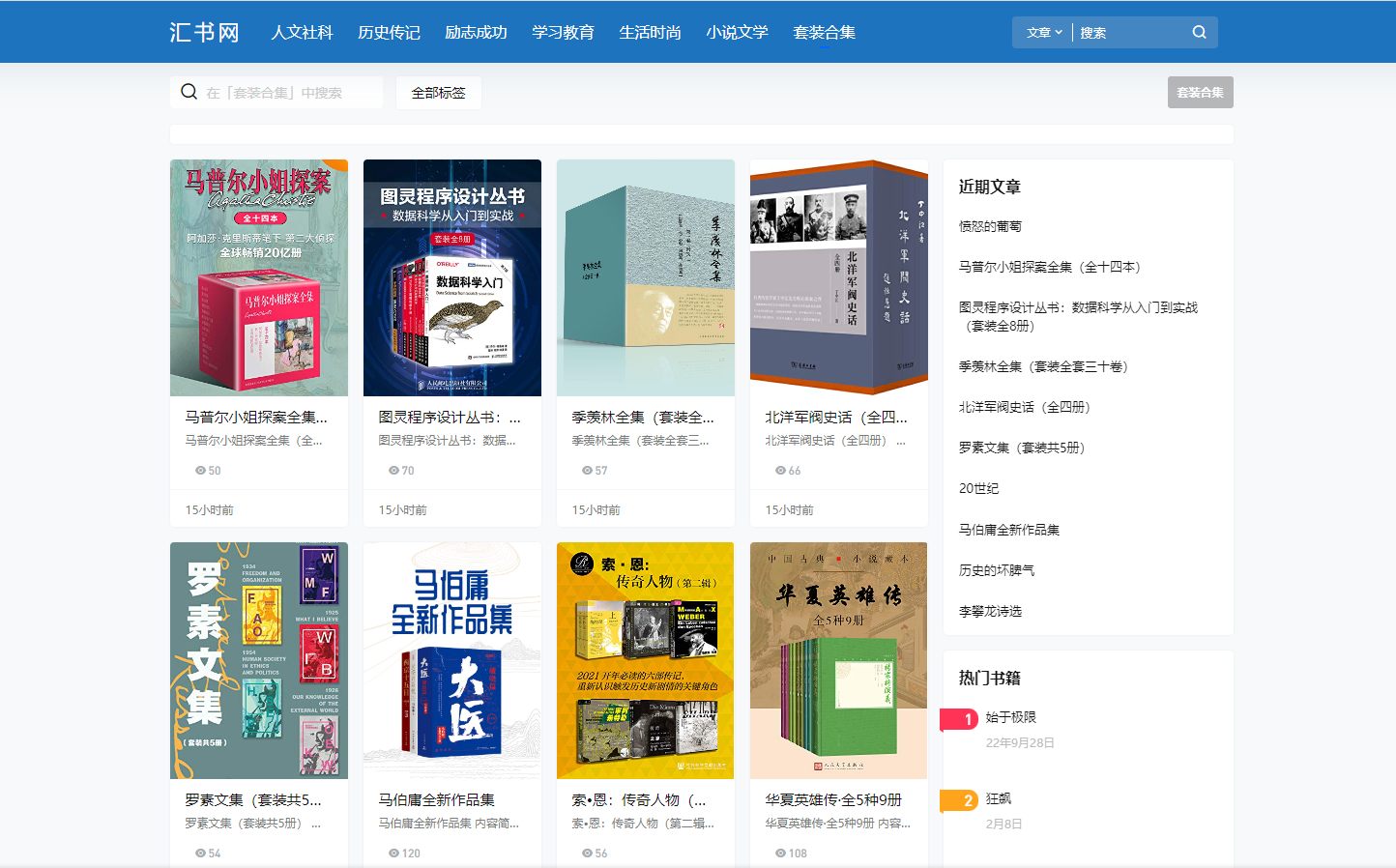Screen dimensions: 1396x868
Task: Open recent article 马普尔小姐探案全集（全十四本）
Action: click(1053, 267)
